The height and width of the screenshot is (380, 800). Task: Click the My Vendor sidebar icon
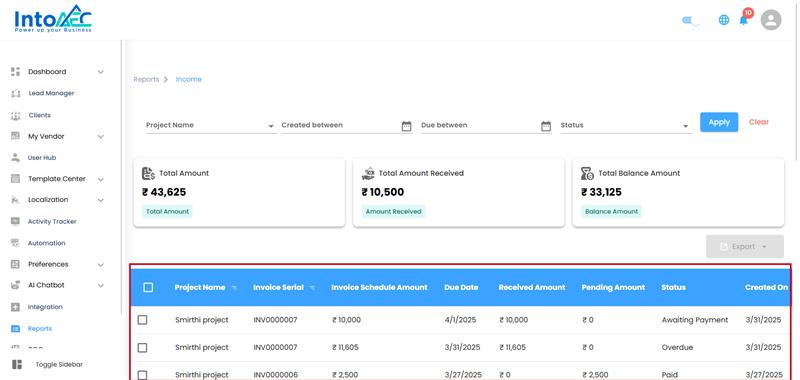click(x=15, y=136)
